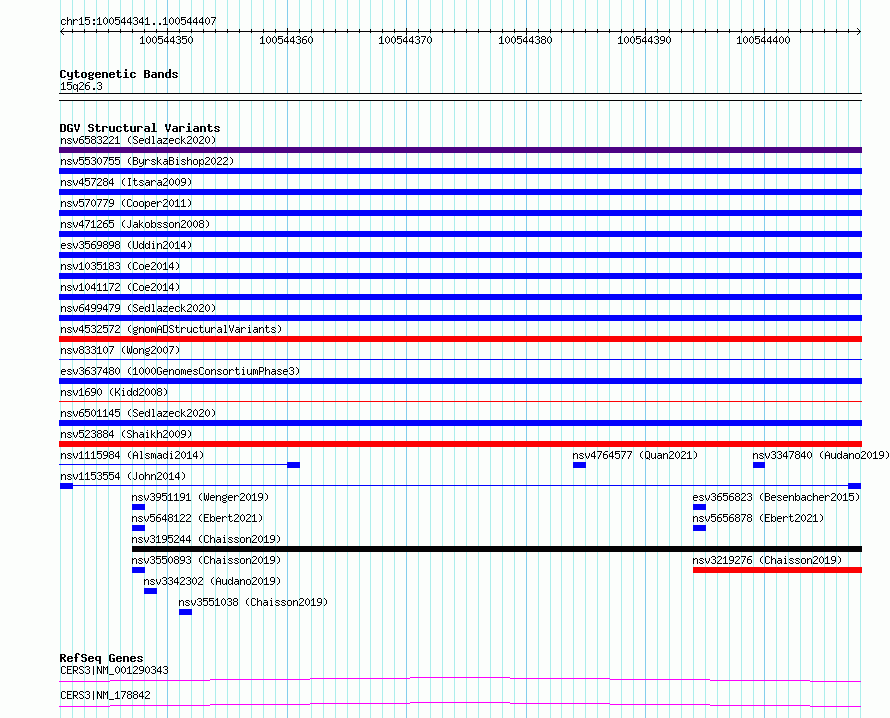Click ruler position 100544350
This screenshot has height=718, width=890.
[167, 40]
